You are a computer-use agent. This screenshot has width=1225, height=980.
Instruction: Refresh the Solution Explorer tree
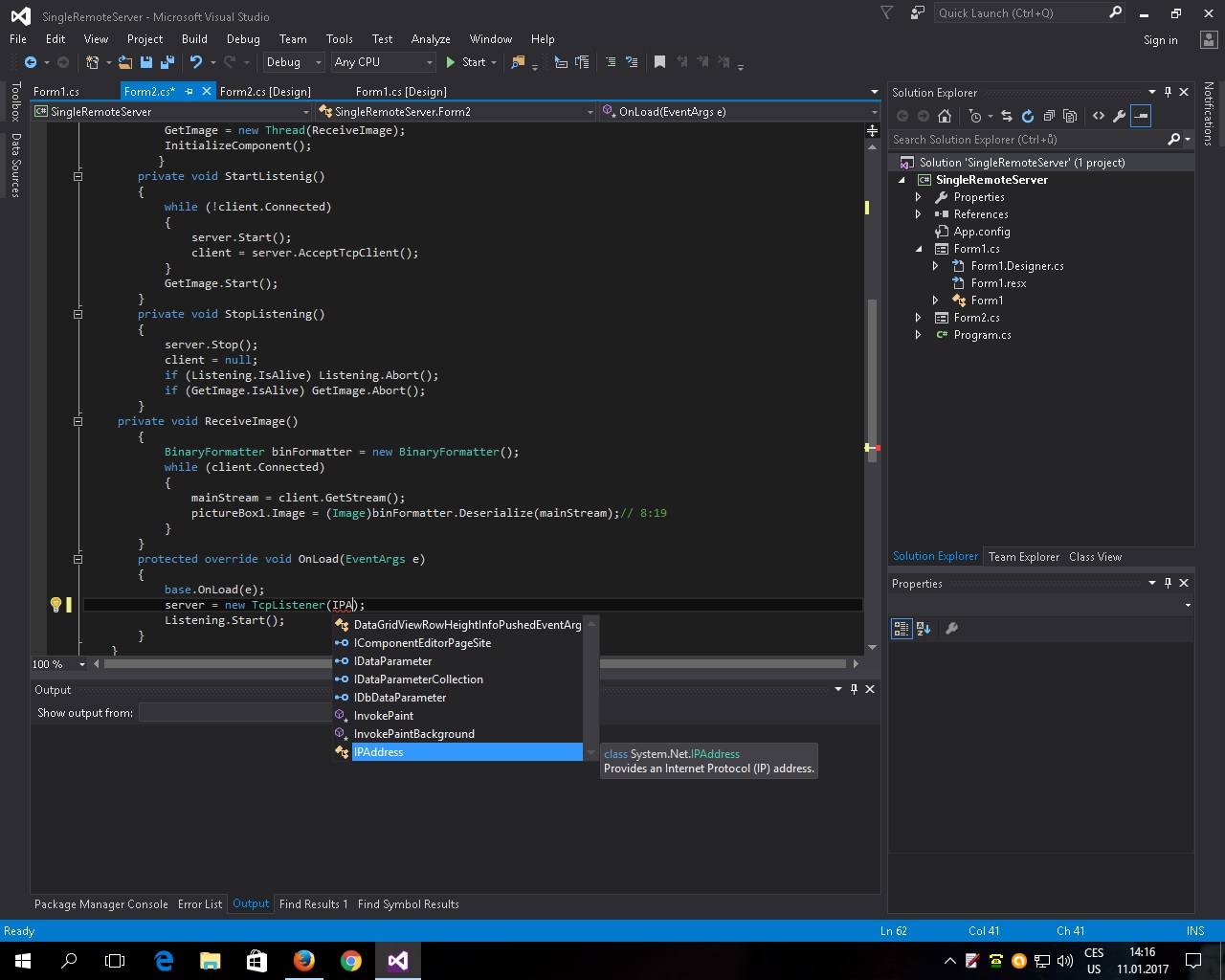(x=1028, y=116)
